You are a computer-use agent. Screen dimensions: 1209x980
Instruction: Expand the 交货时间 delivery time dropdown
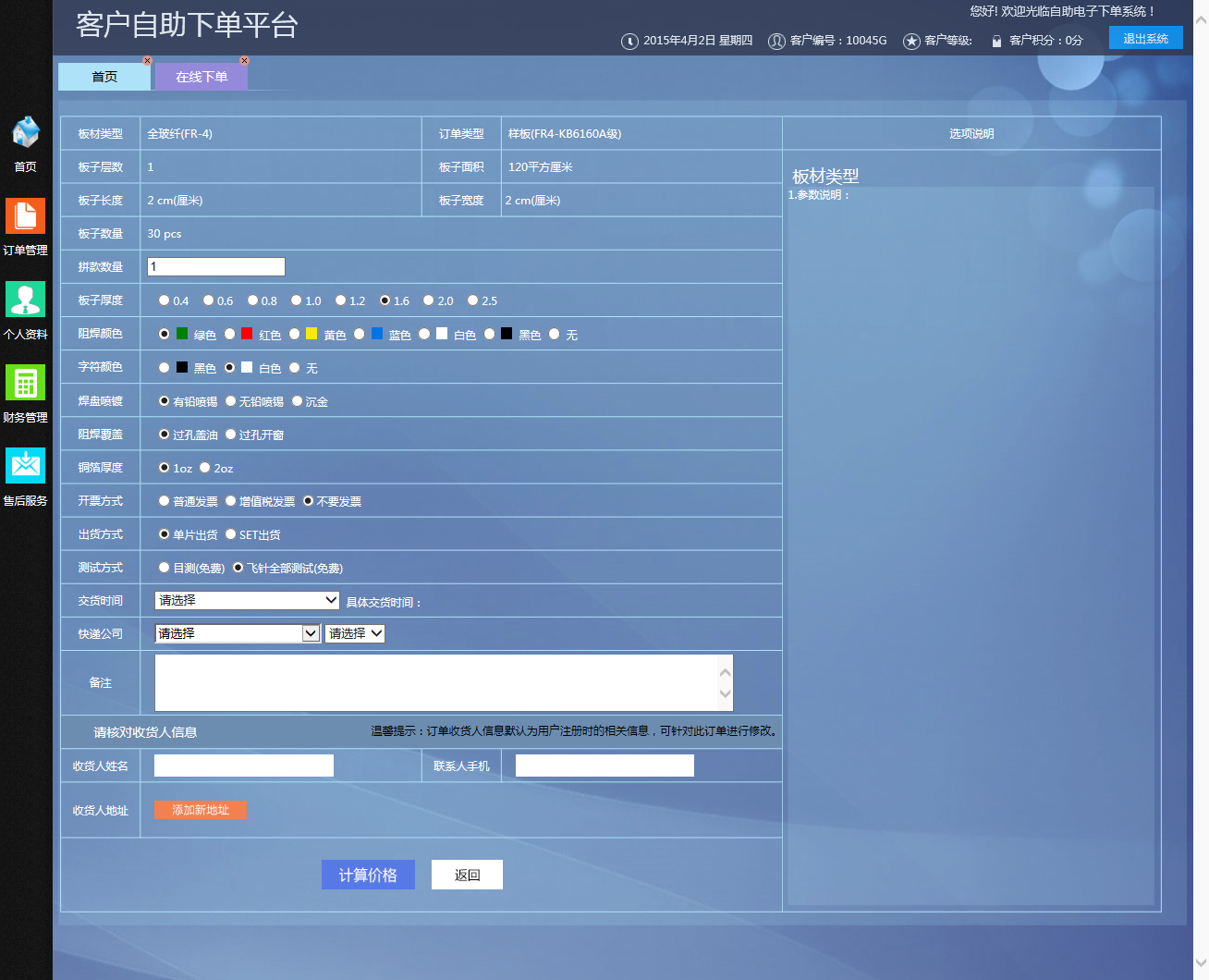247,601
